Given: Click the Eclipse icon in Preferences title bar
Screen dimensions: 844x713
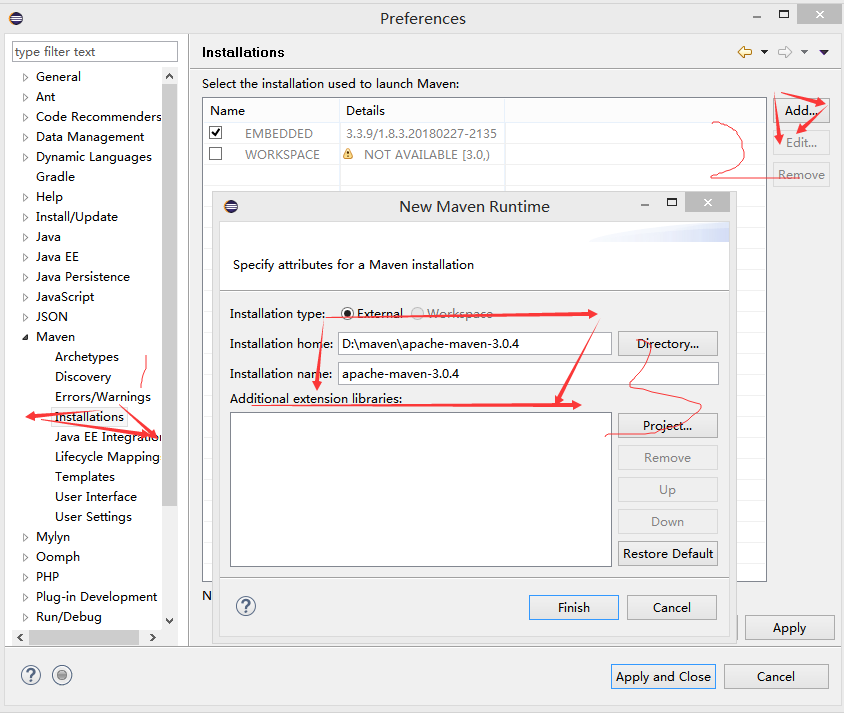Looking at the screenshot, I should pyautogui.click(x=16, y=18).
